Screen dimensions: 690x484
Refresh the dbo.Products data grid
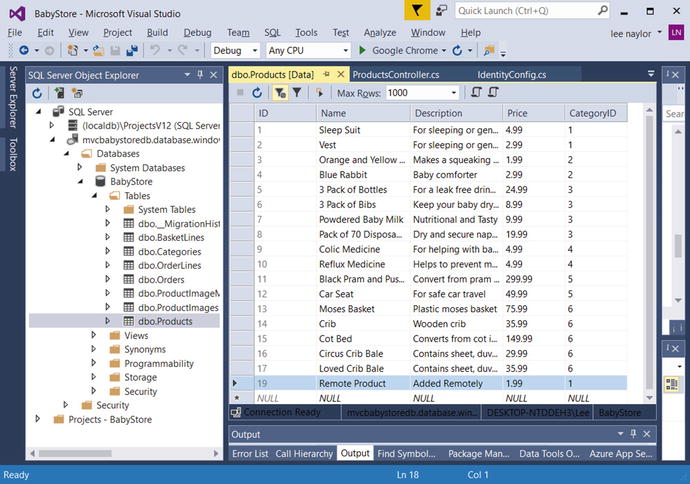[257, 93]
